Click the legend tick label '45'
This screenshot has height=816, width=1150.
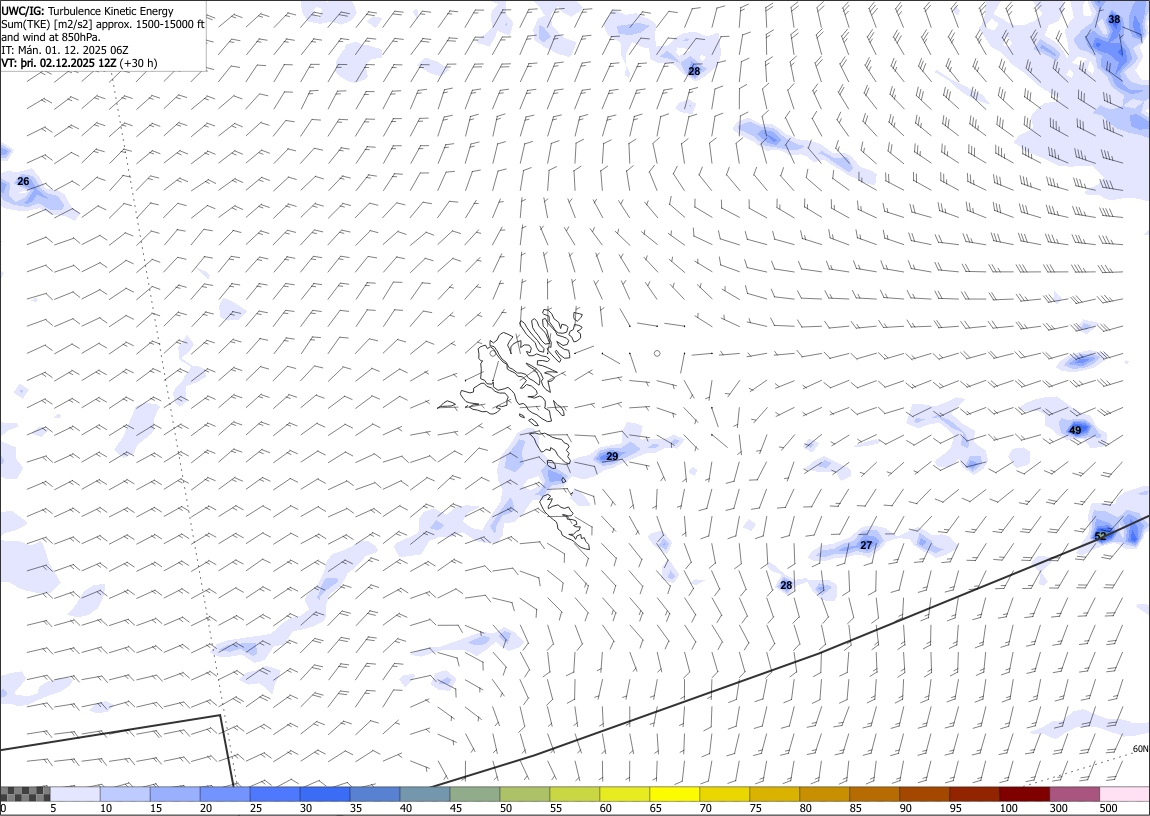455,808
